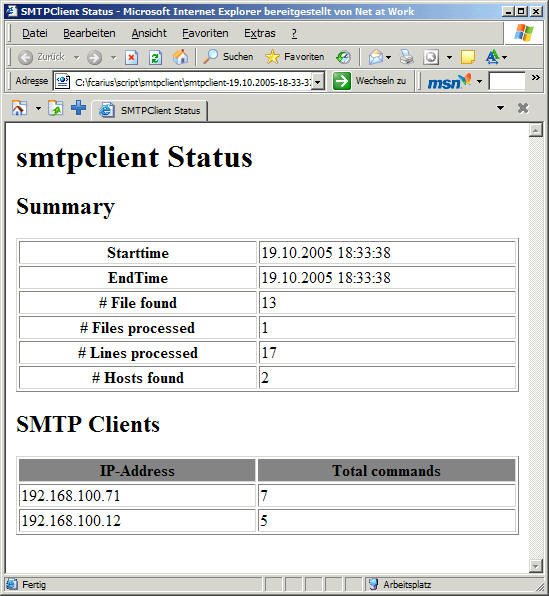Click the Stop loading icon
The width and height of the screenshot is (549, 596).
131,57
